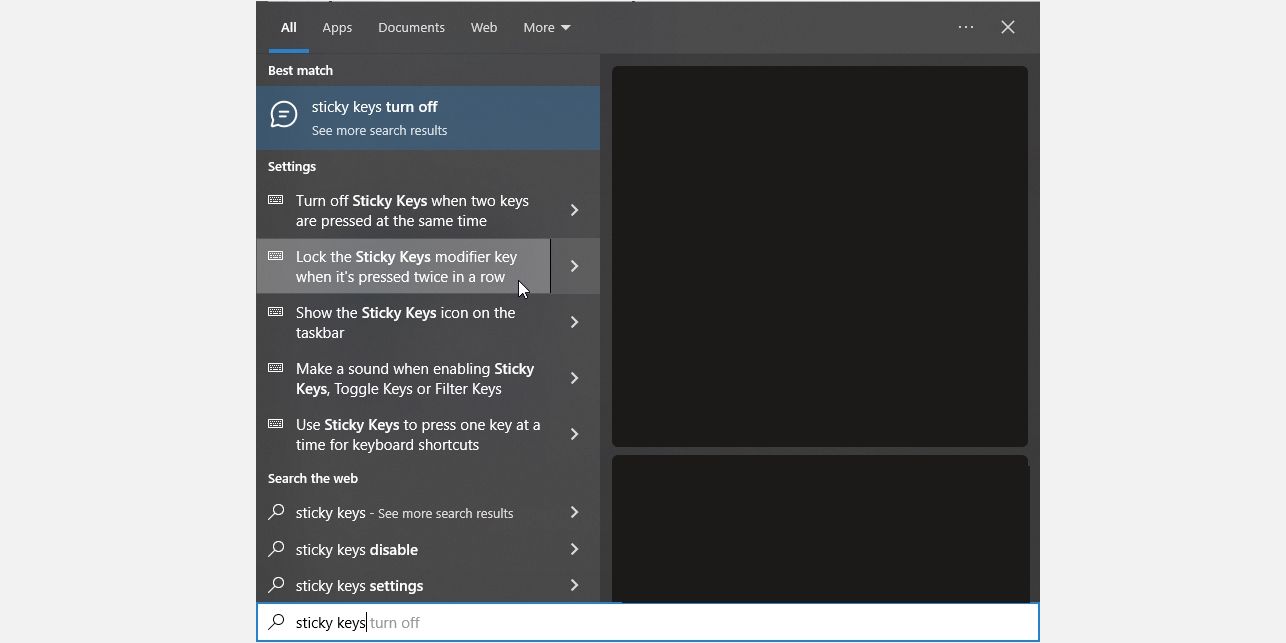Expand the Turn off Sticky Keys setting chevron
Screen dimensions: 1286x643
click(x=574, y=210)
